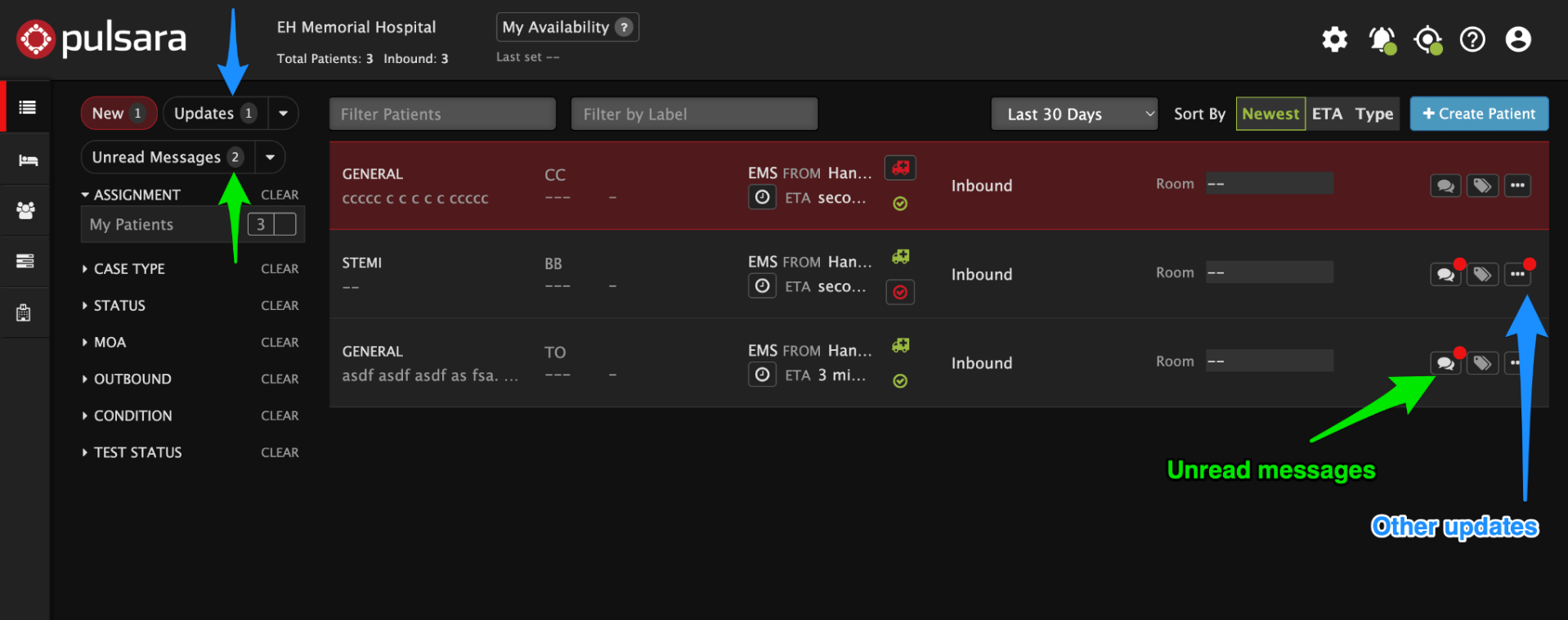The height and width of the screenshot is (620, 1568).
Task: Toggle the My Patients assignment filter
Action: click(272, 224)
